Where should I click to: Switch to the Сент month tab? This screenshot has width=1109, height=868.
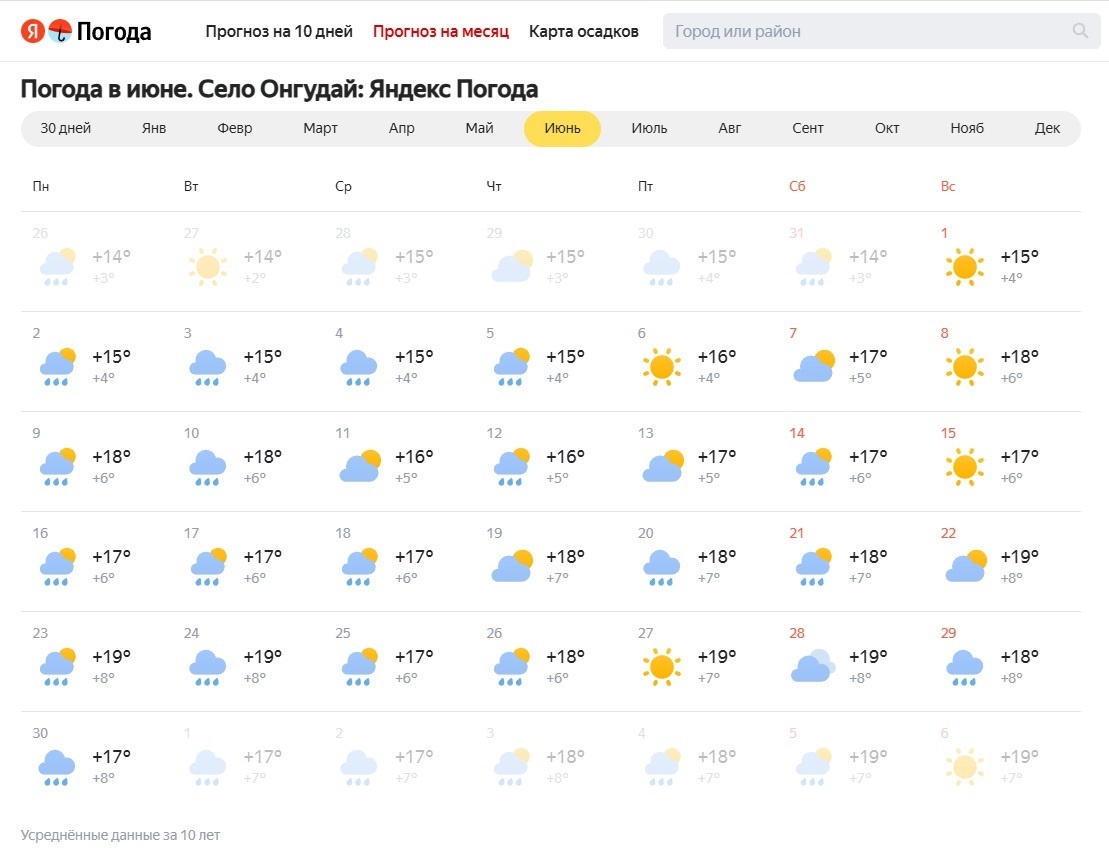[808, 128]
